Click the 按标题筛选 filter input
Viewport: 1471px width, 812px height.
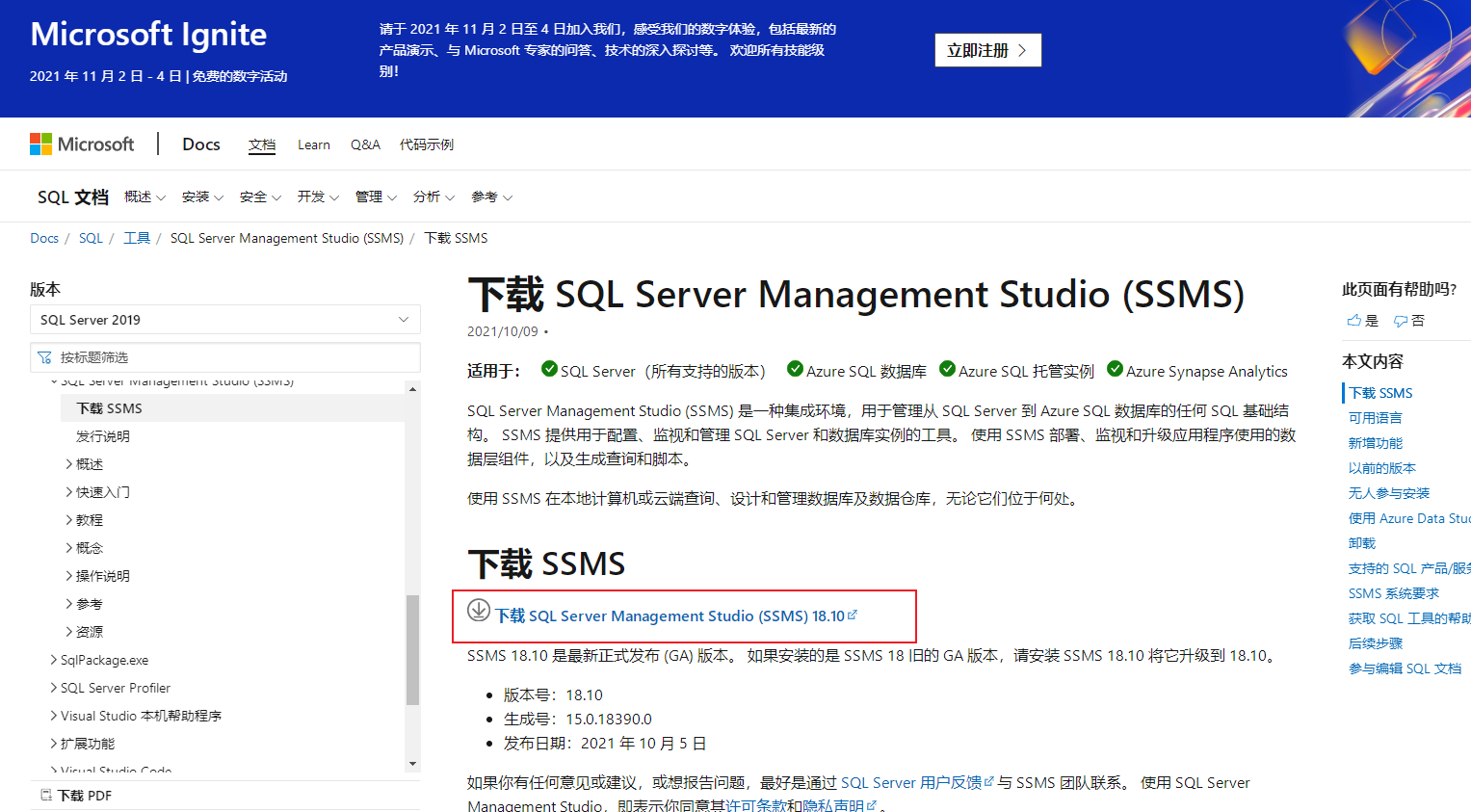225,357
